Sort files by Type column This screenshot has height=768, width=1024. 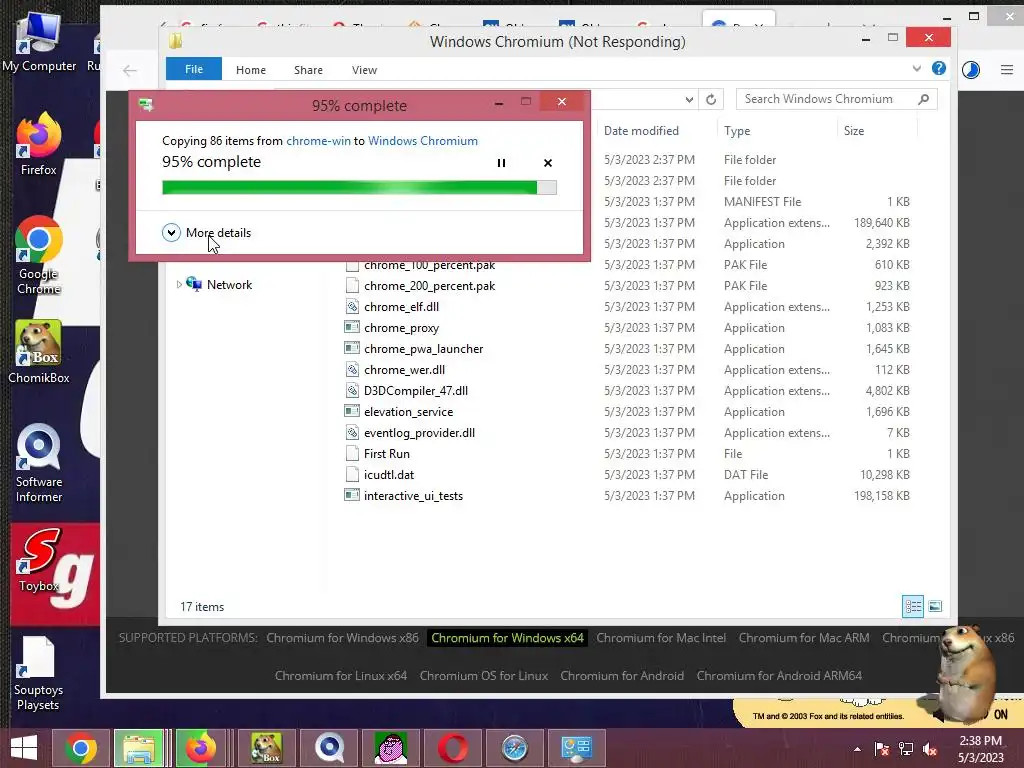click(x=737, y=131)
